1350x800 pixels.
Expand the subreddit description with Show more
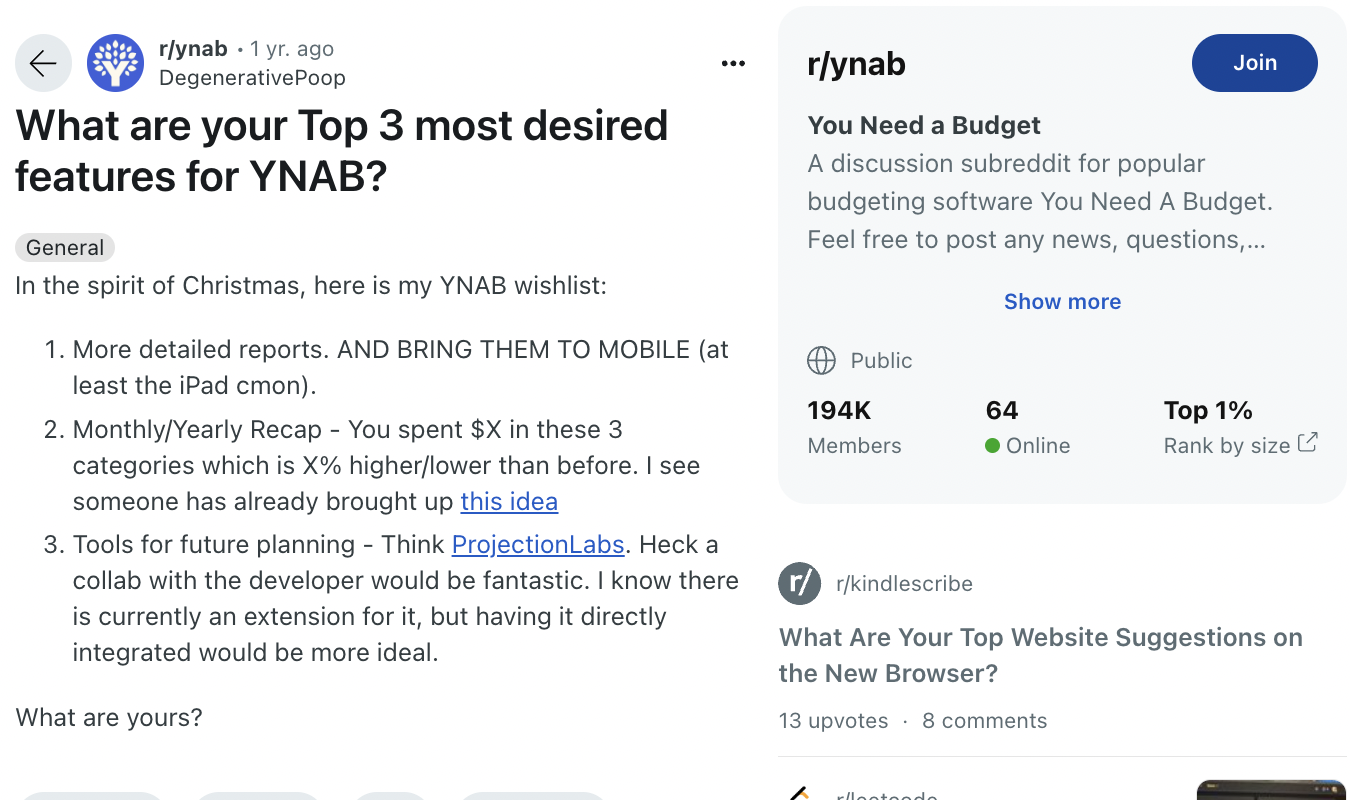coord(1062,301)
